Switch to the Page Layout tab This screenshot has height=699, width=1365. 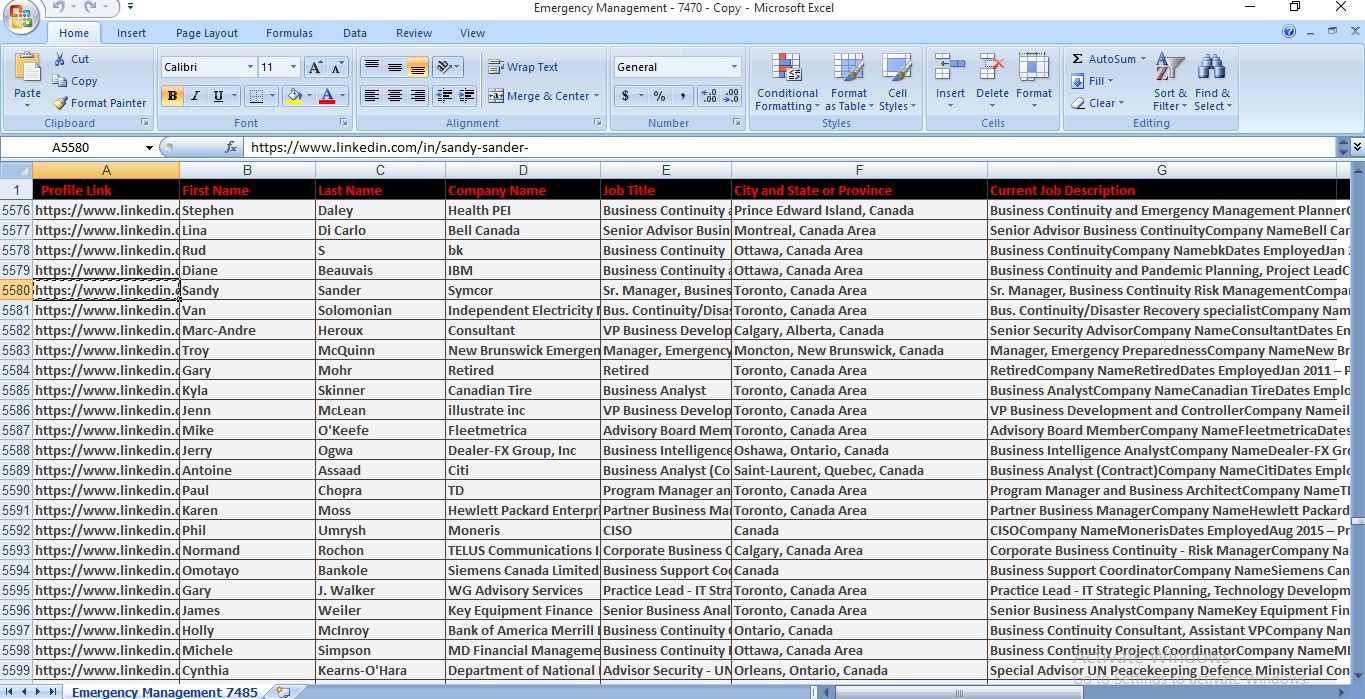tap(207, 33)
